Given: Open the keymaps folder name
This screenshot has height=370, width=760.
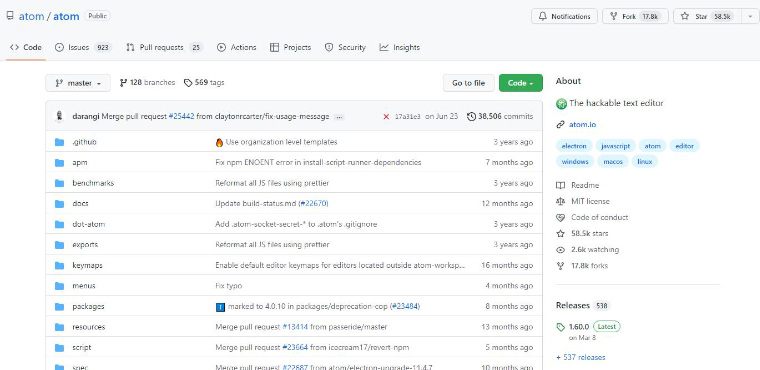Looking at the screenshot, I should (87, 265).
